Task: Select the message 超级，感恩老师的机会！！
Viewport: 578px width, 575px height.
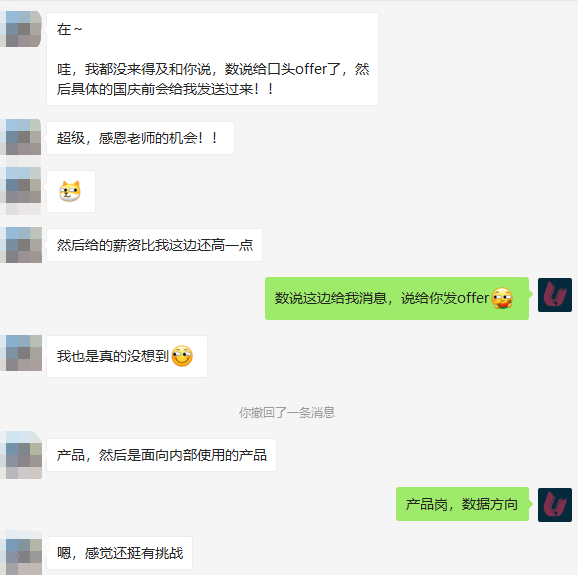Action: 140,138
